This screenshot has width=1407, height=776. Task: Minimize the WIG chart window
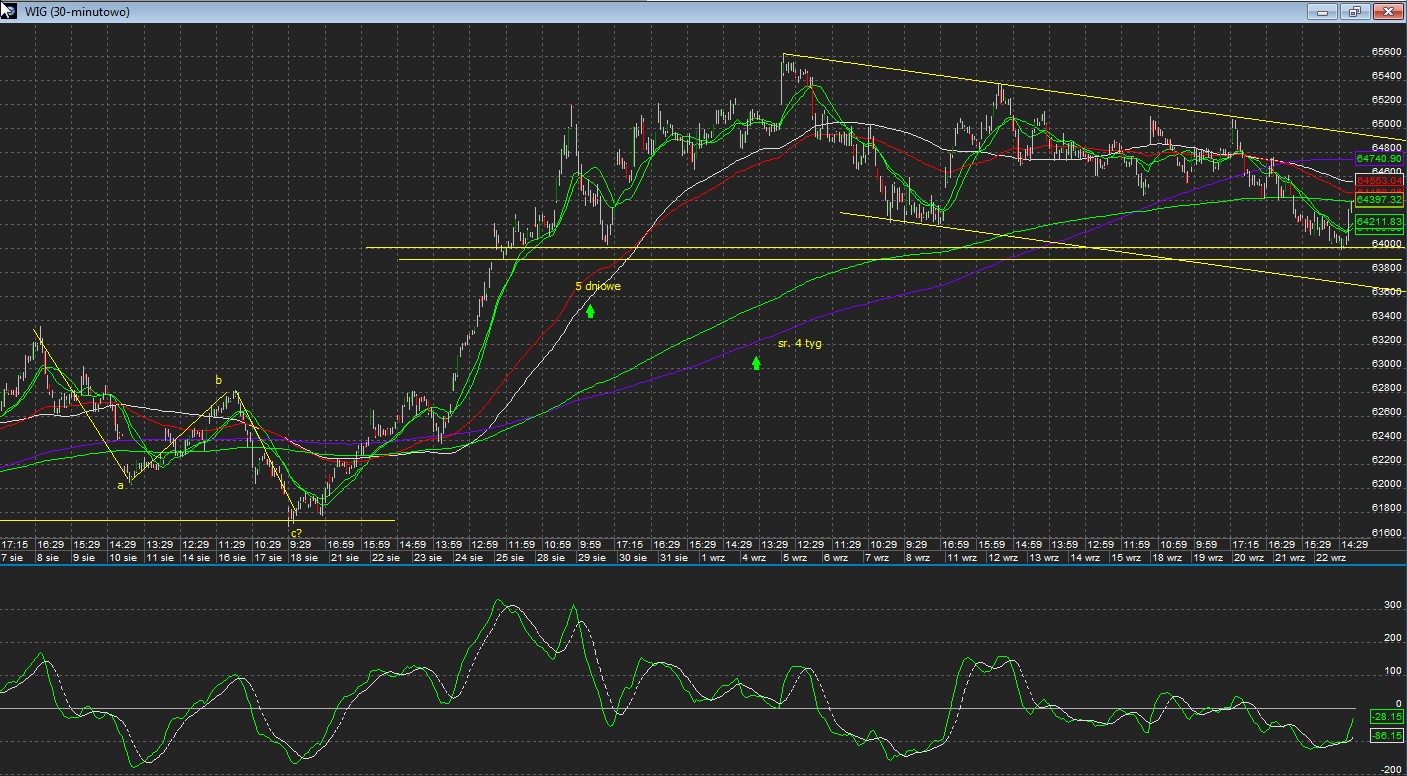[1322, 12]
